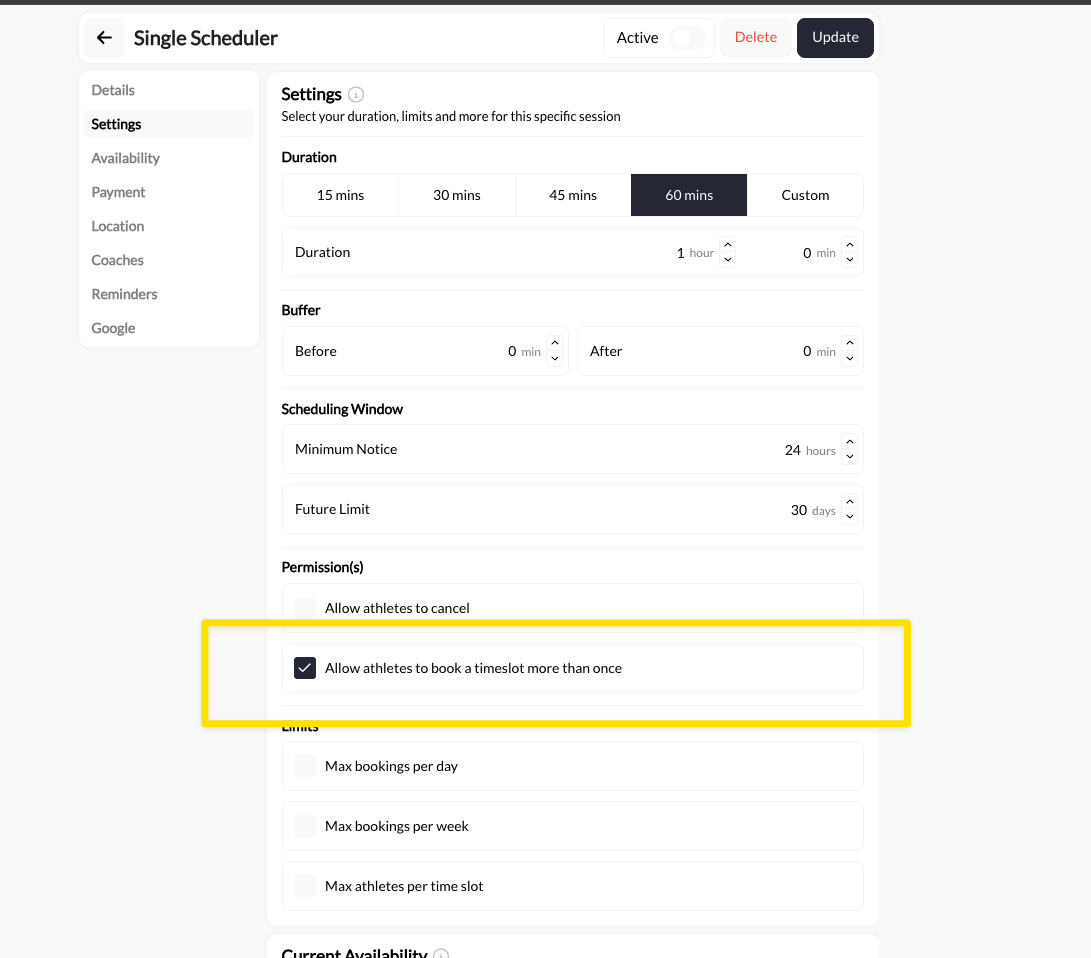Check the Max athletes per time slot option
Image resolution: width=1091 pixels, height=958 pixels.
point(304,885)
